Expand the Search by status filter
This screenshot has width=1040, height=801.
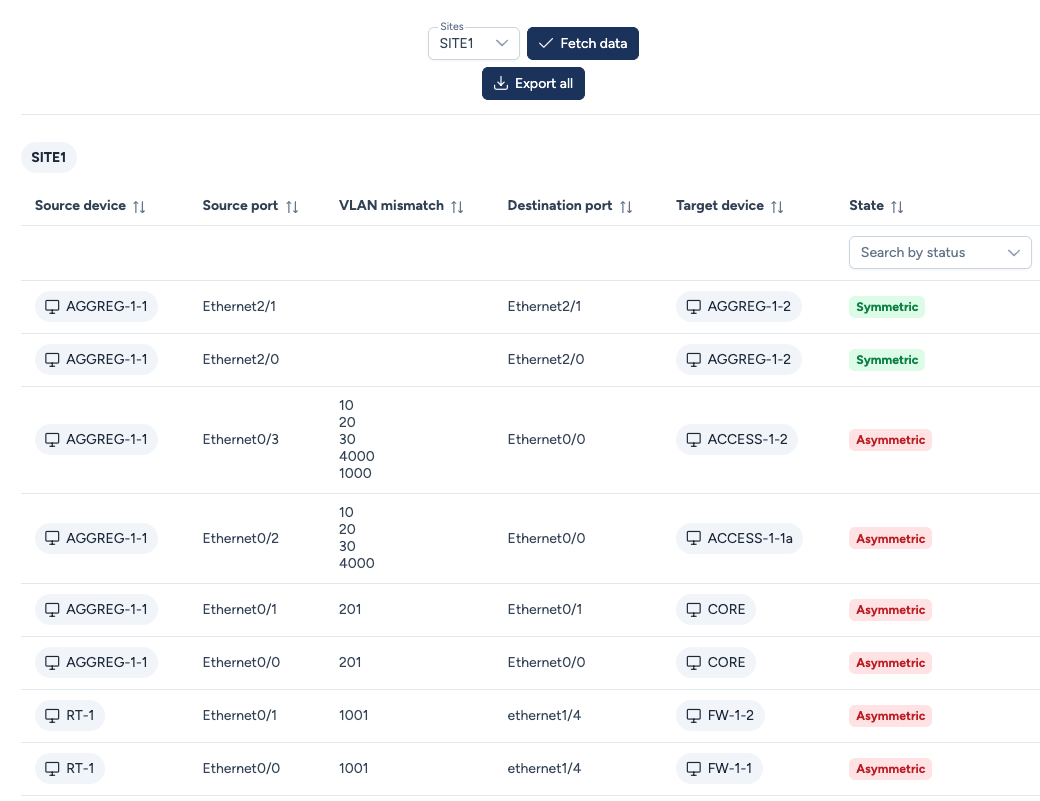[x=939, y=253]
